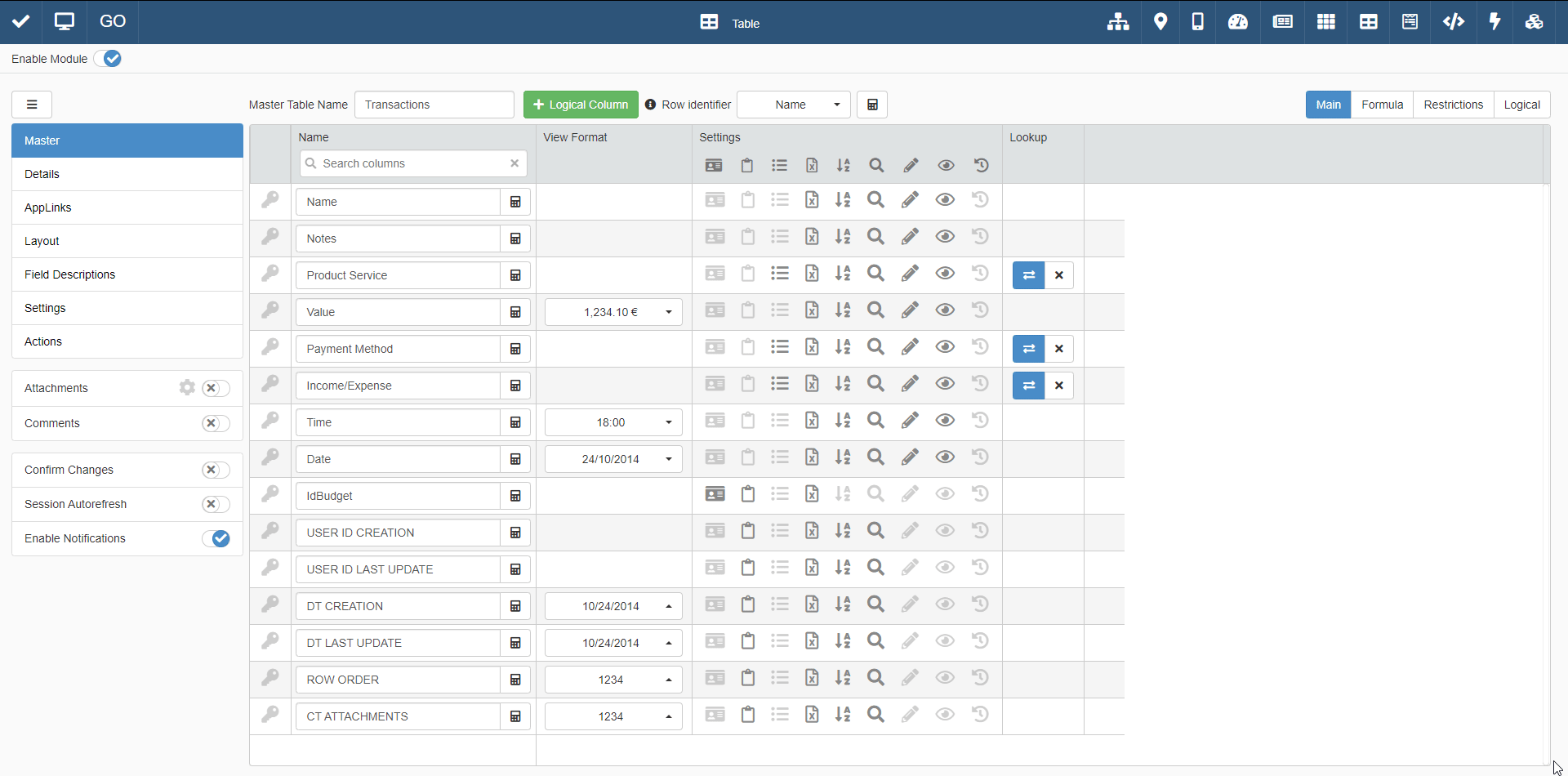Toggle the Enable Module switch
This screenshot has height=776, width=1568.
click(108, 59)
